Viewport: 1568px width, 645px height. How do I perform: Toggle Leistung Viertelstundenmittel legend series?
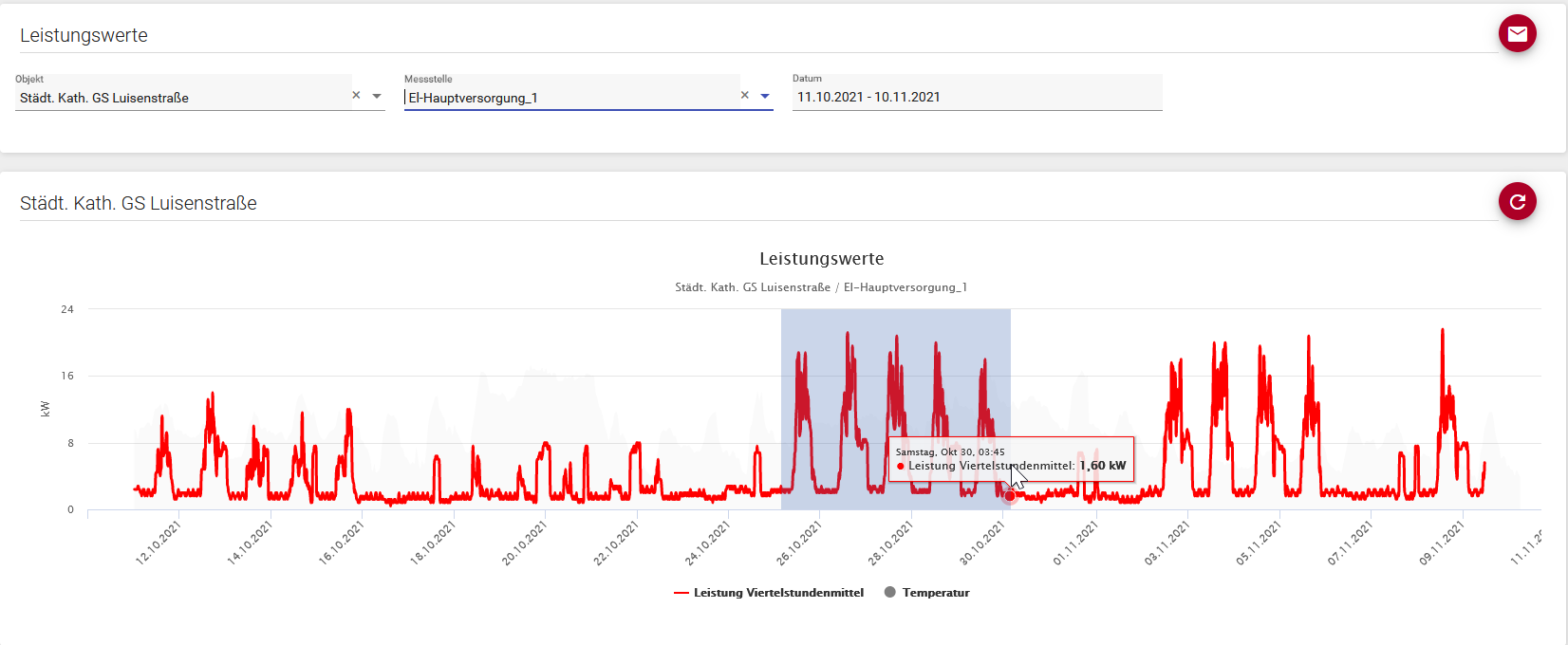[x=778, y=593]
